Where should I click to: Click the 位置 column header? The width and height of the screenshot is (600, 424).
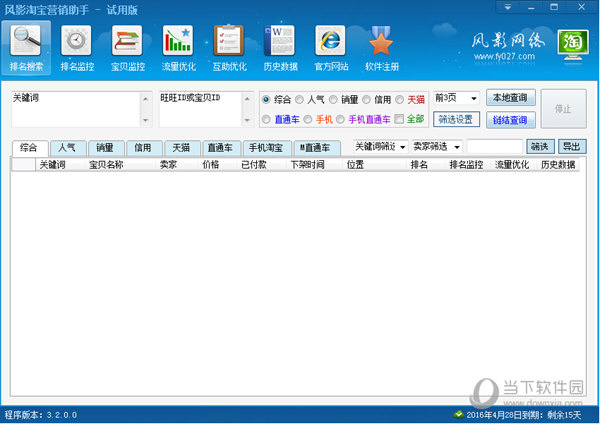(x=374, y=165)
